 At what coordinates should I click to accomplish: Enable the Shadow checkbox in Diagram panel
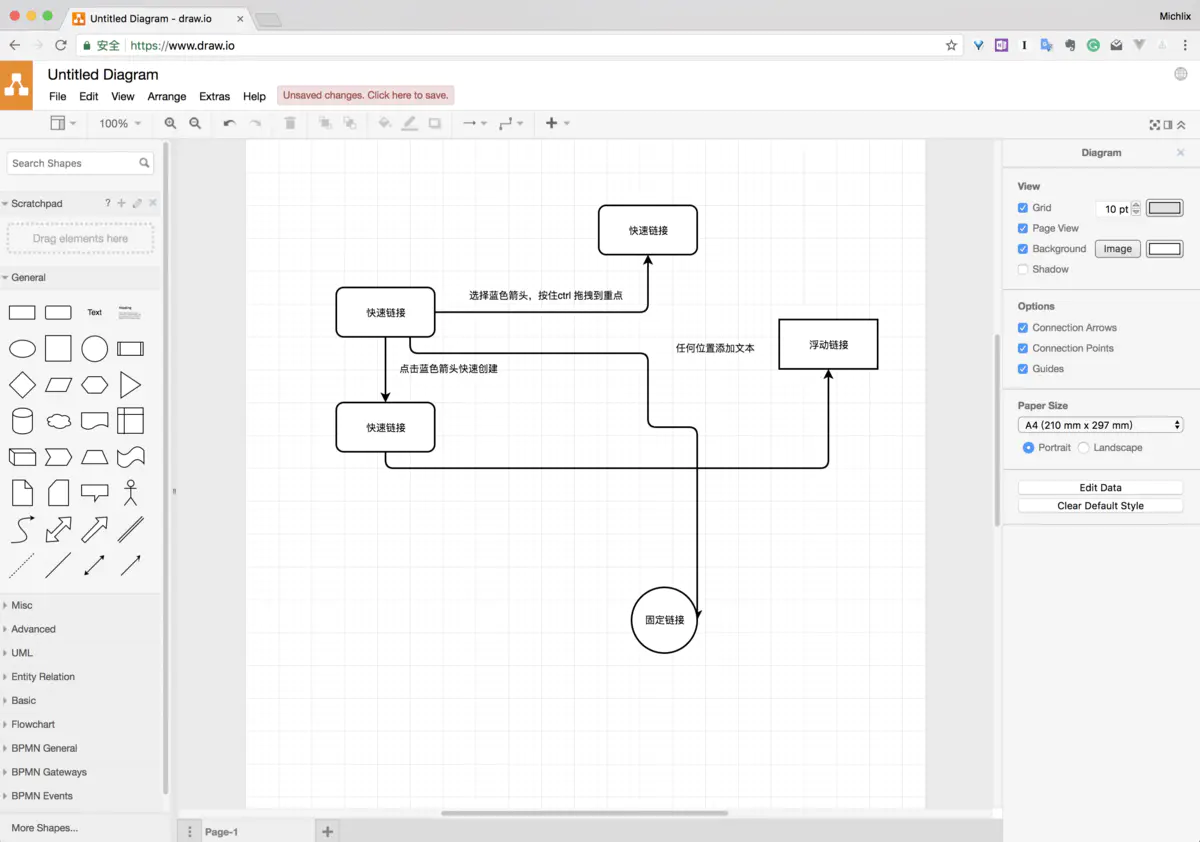1023,269
